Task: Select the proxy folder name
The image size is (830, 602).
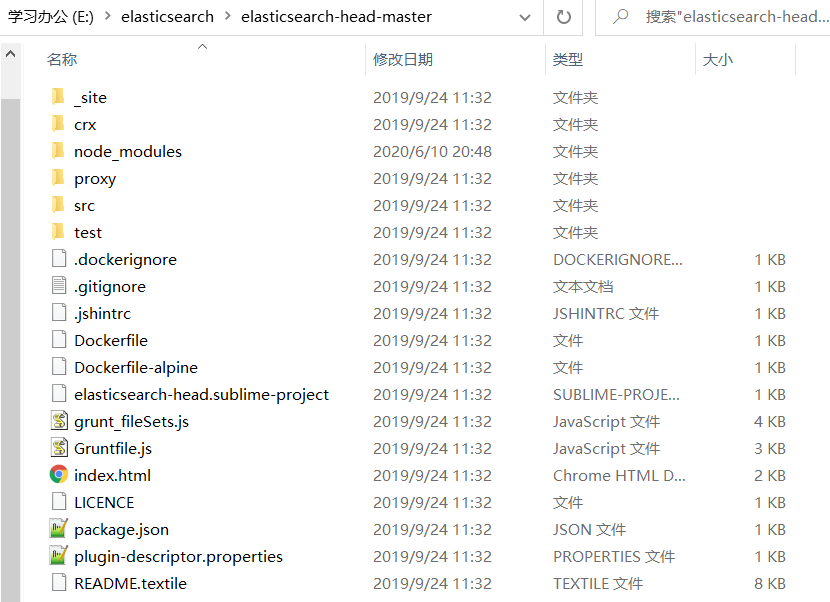Action: 95,179
